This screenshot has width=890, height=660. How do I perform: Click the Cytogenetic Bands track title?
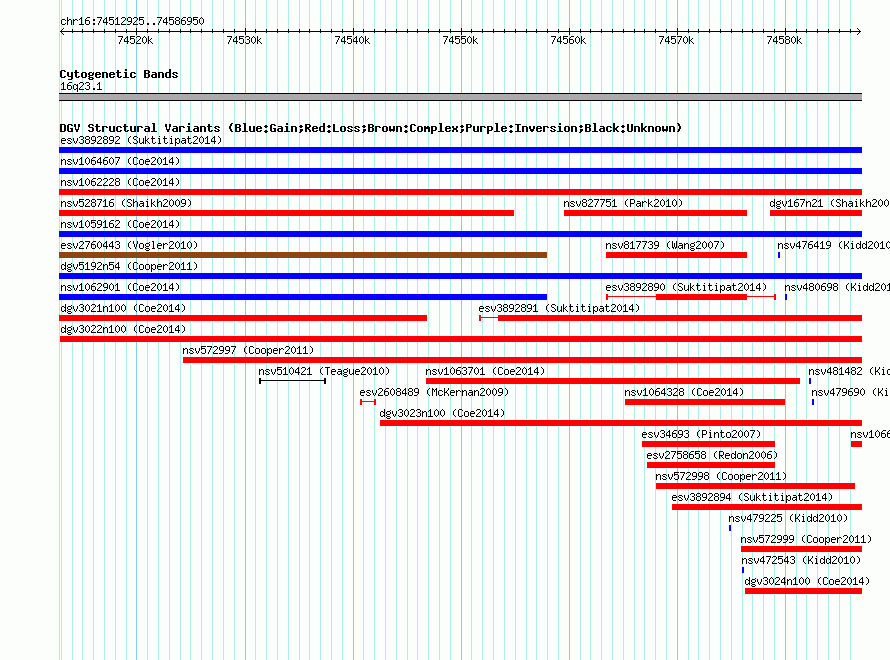[119, 74]
